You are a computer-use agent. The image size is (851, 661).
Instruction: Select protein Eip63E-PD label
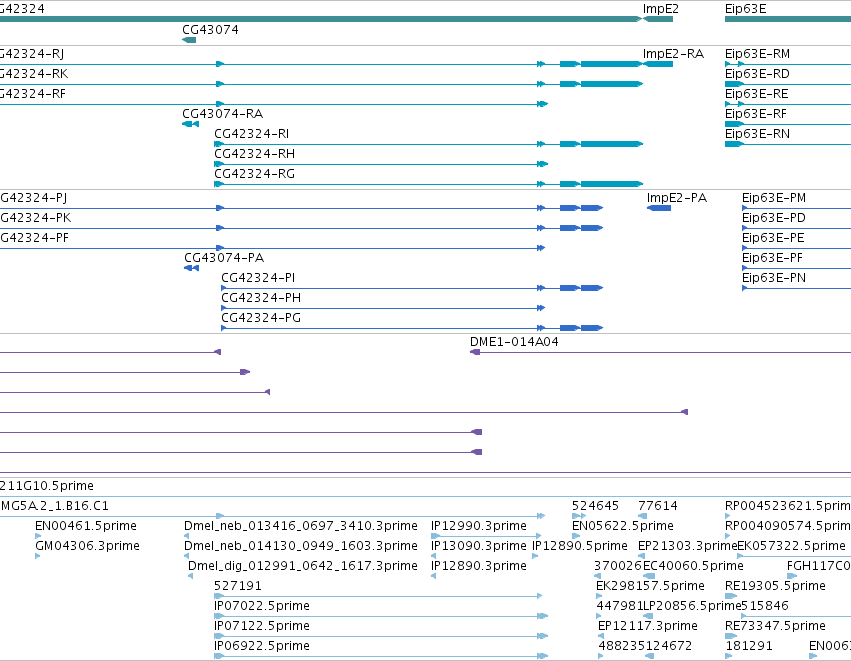pos(773,218)
